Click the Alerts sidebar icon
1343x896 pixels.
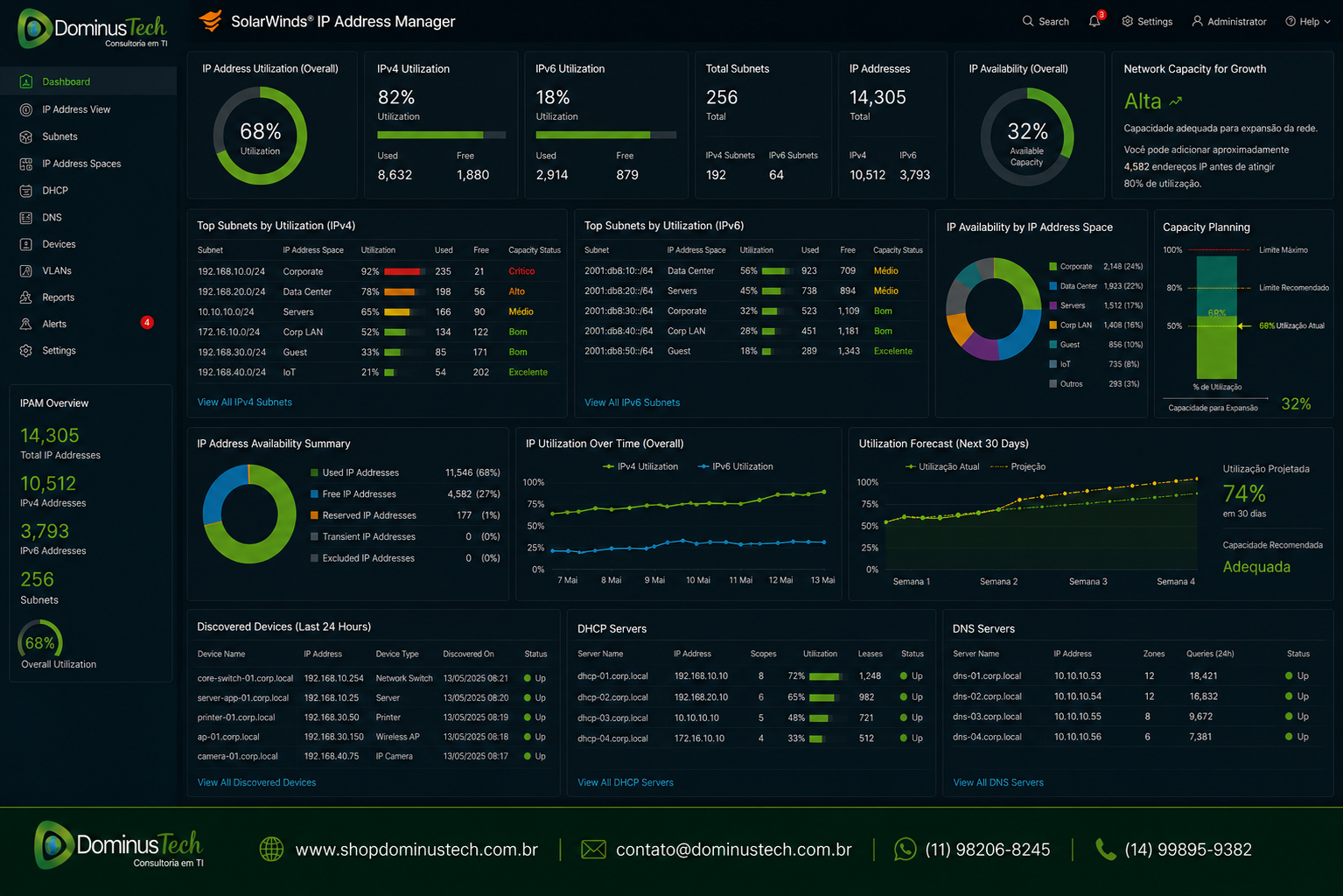[x=26, y=324]
